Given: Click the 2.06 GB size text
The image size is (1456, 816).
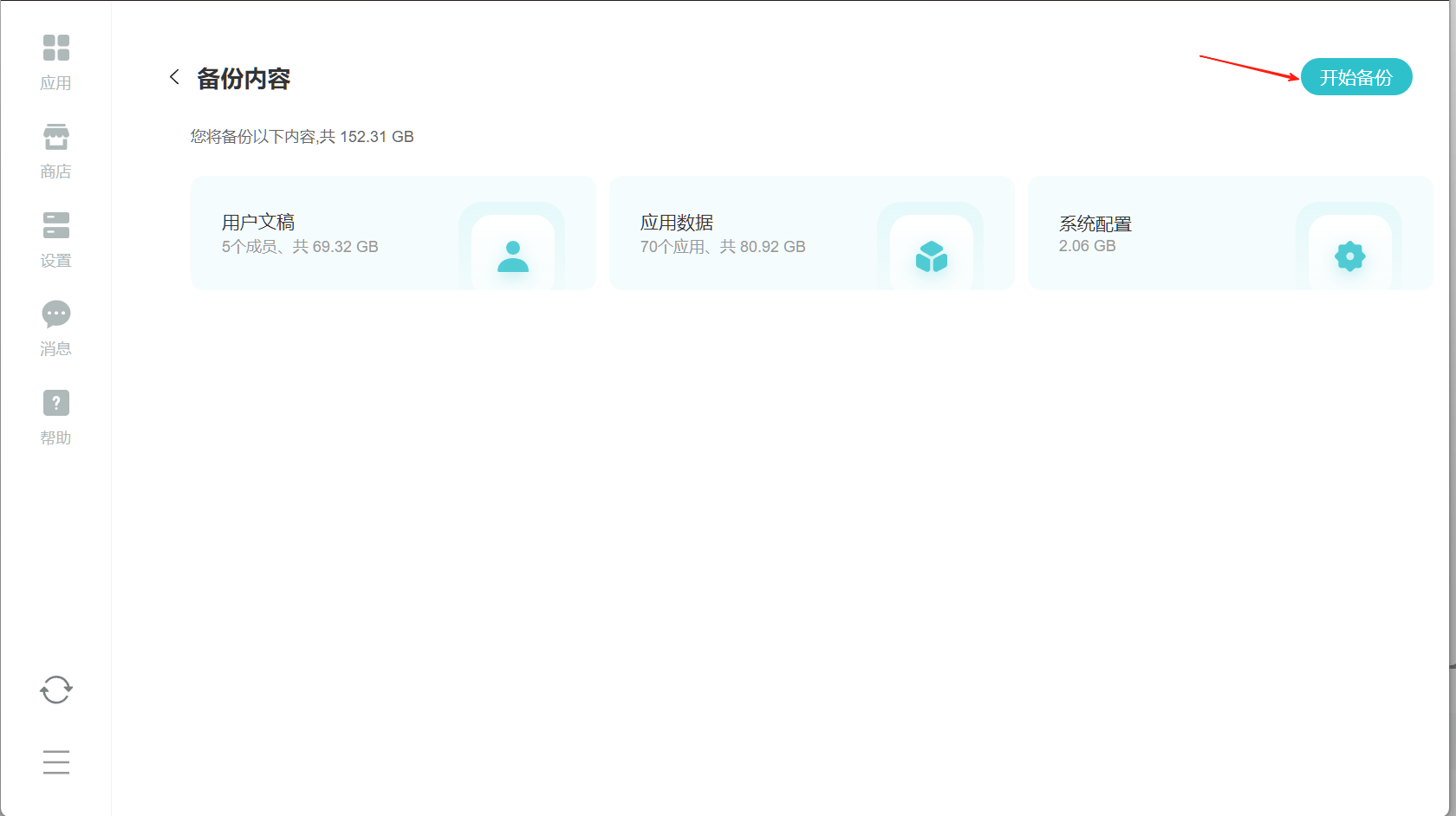Looking at the screenshot, I should (1087, 246).
